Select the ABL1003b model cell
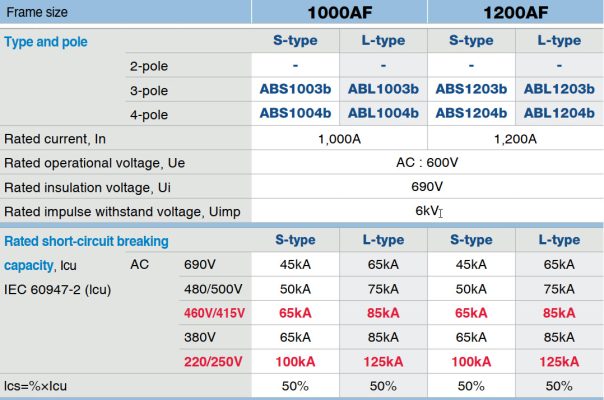This screenshot has height=400, width=604. 383,88
